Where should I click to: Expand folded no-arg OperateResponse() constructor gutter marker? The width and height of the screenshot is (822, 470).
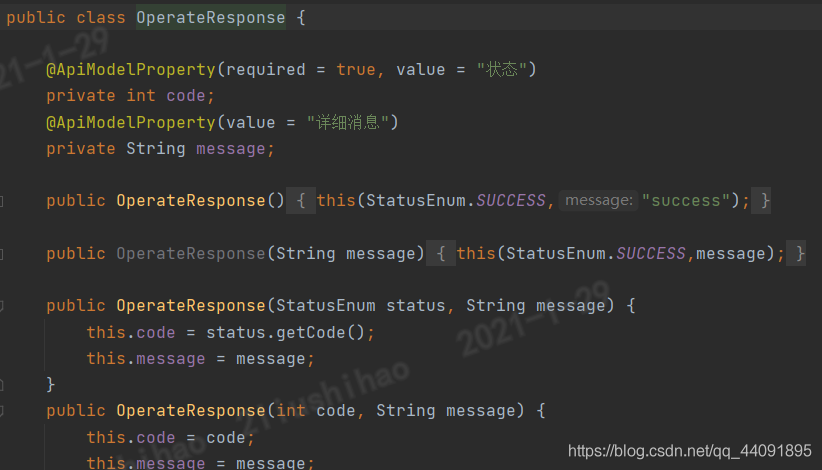tap(2, 201)
